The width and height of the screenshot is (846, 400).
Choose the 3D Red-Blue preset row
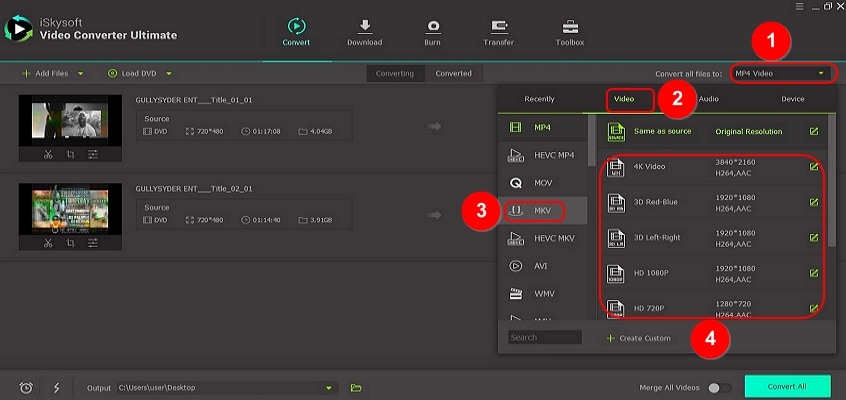tap(714, 202)
